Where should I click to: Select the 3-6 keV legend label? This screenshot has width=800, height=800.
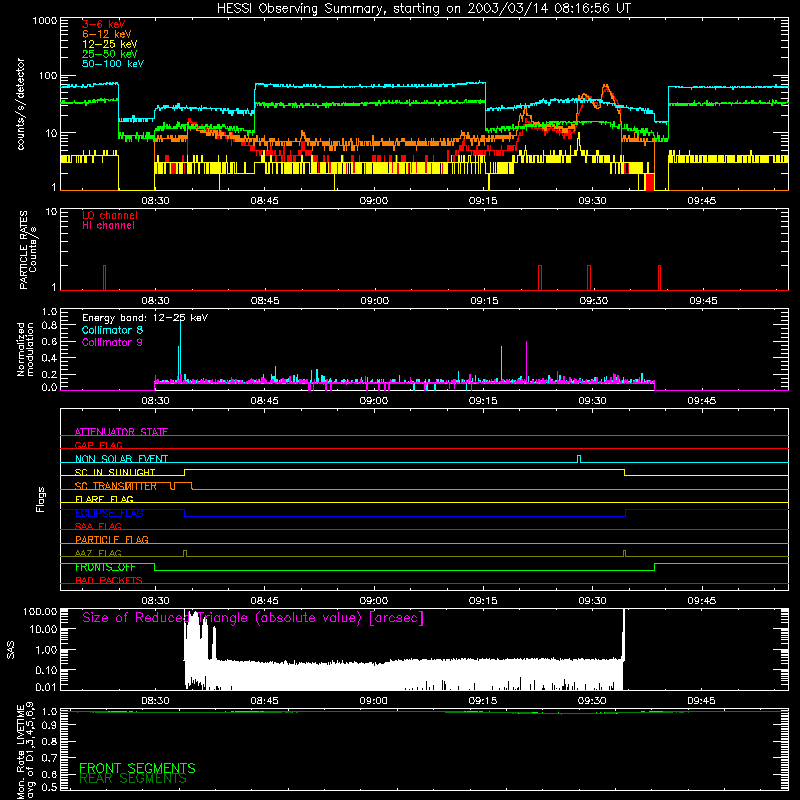pyautogui.click(x=104, y=24)
